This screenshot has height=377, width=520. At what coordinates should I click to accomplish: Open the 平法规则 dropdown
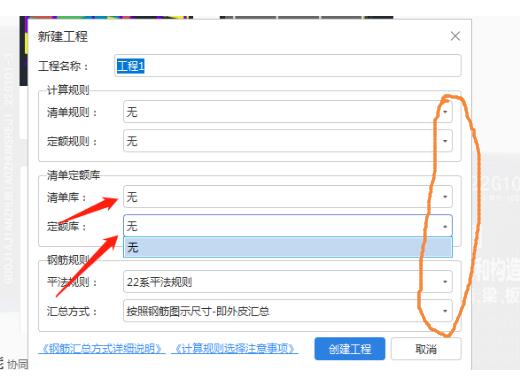pyautogui.click(x=288, y=282)
